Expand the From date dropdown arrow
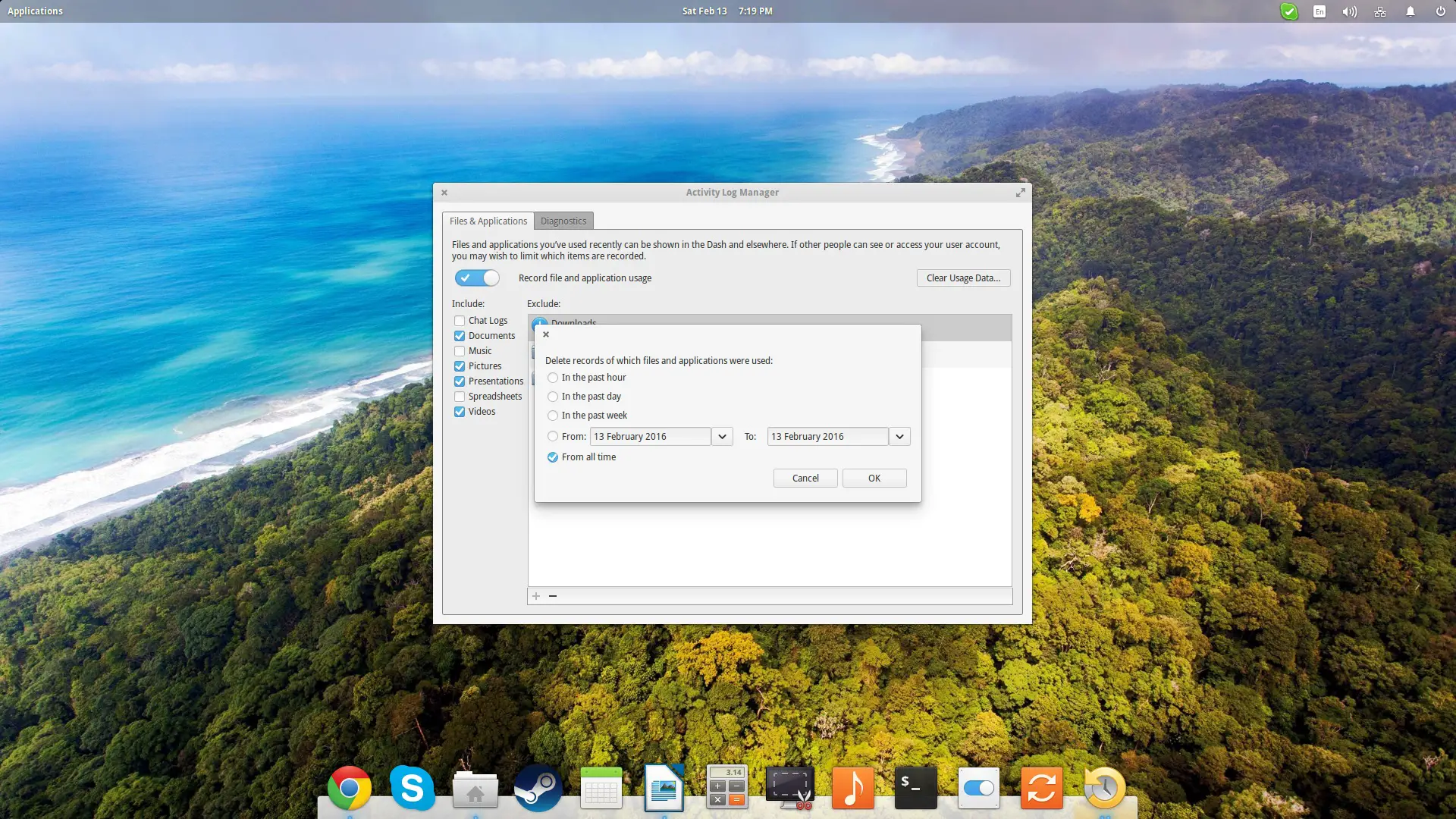 click(723, 437)
